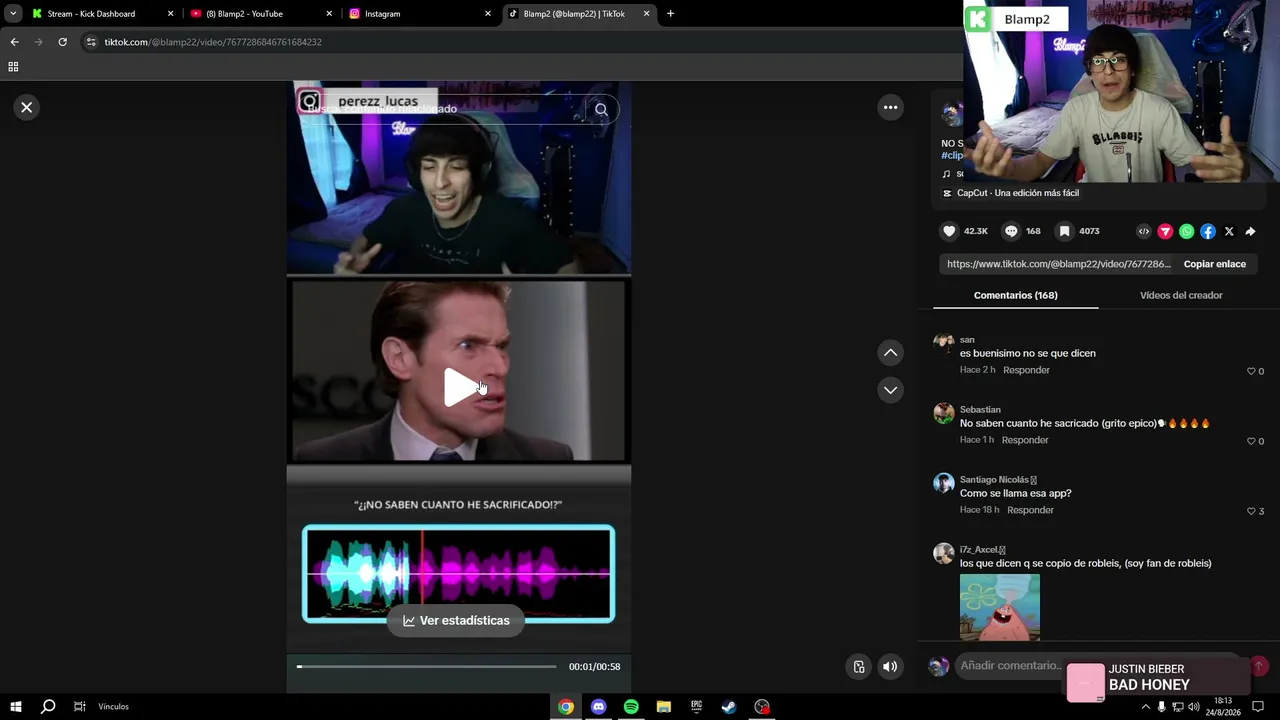Open the Windows Start menu
Viewport: 1280px width, 720px height.
click(16, 707)
